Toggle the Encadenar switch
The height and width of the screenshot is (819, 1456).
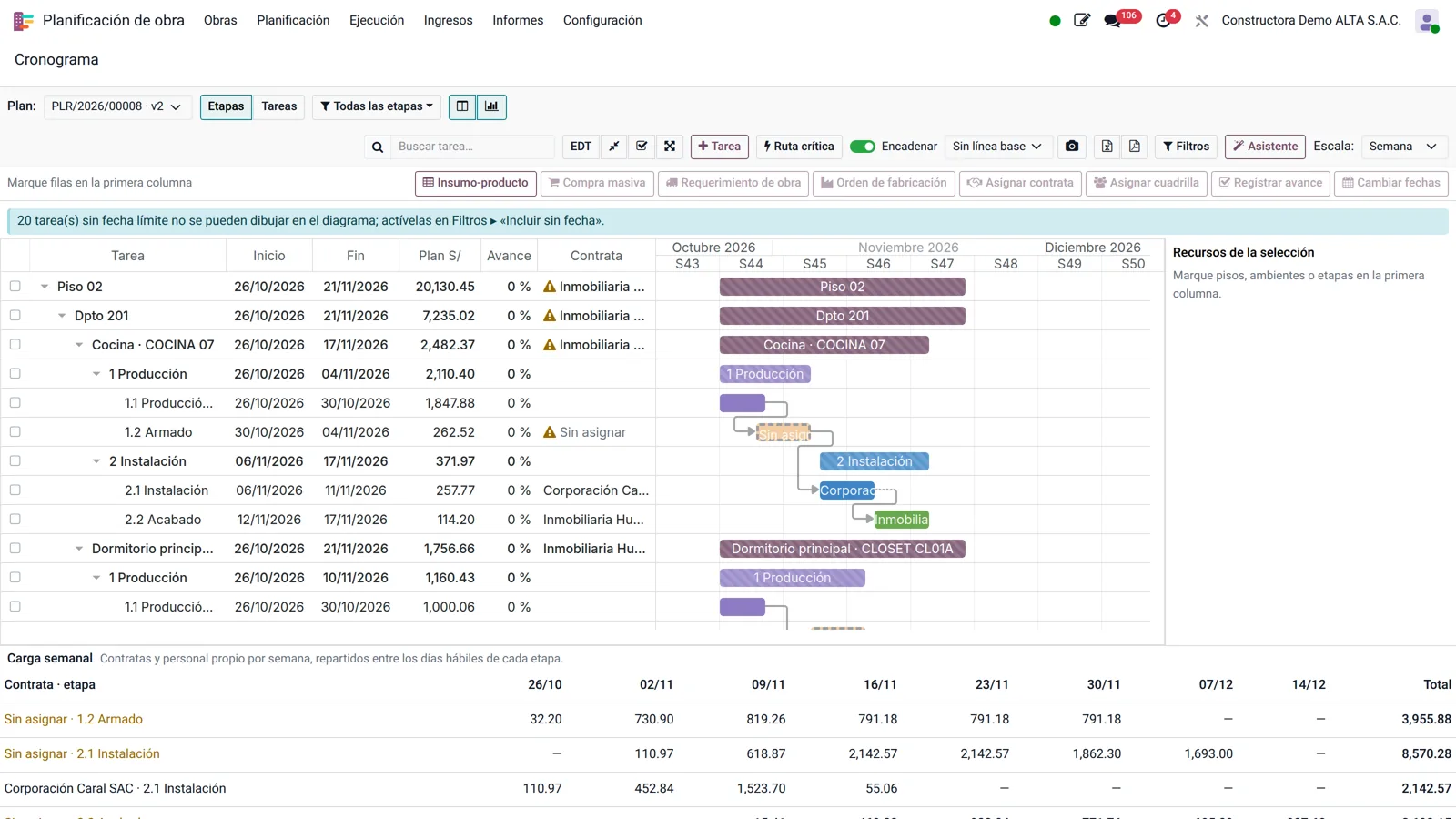pos(863,147)
